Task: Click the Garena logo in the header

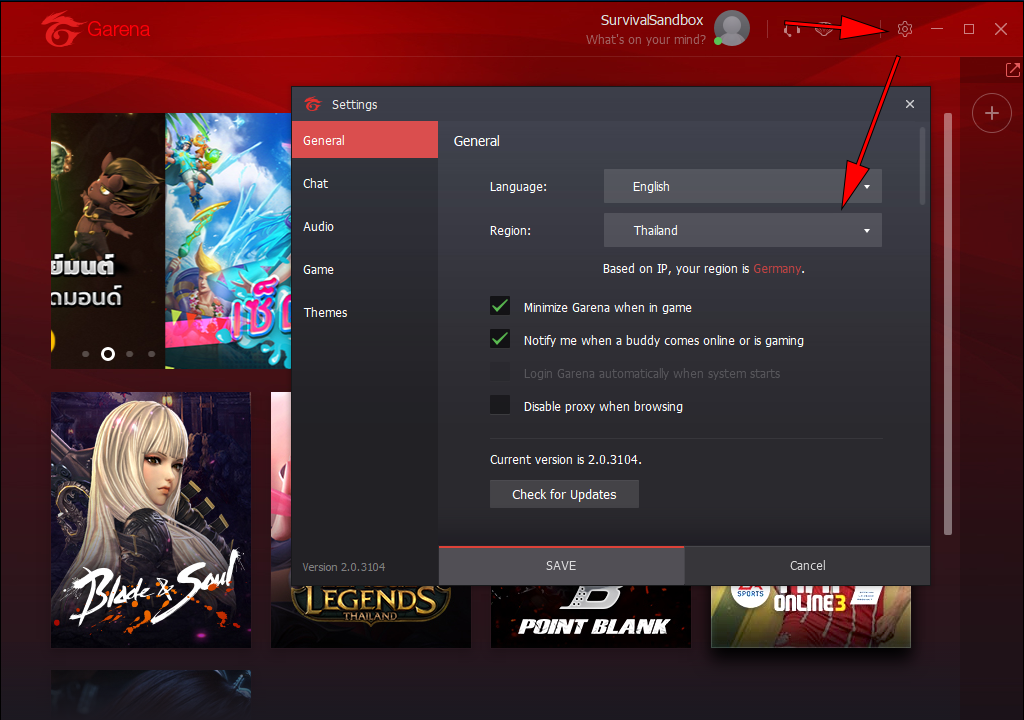Action: tap(95, 29)
